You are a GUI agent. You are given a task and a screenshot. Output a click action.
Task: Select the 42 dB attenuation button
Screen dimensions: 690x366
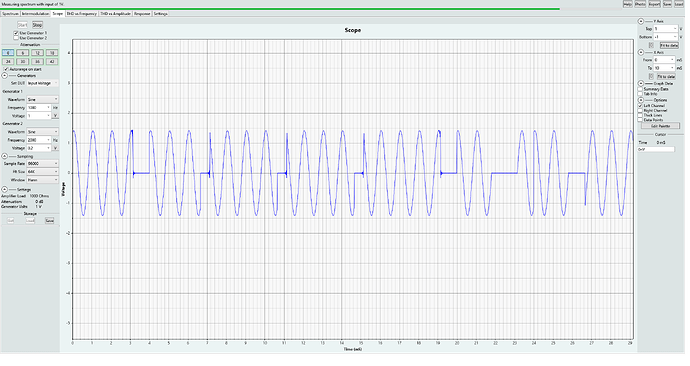click(x=52, y=62)
